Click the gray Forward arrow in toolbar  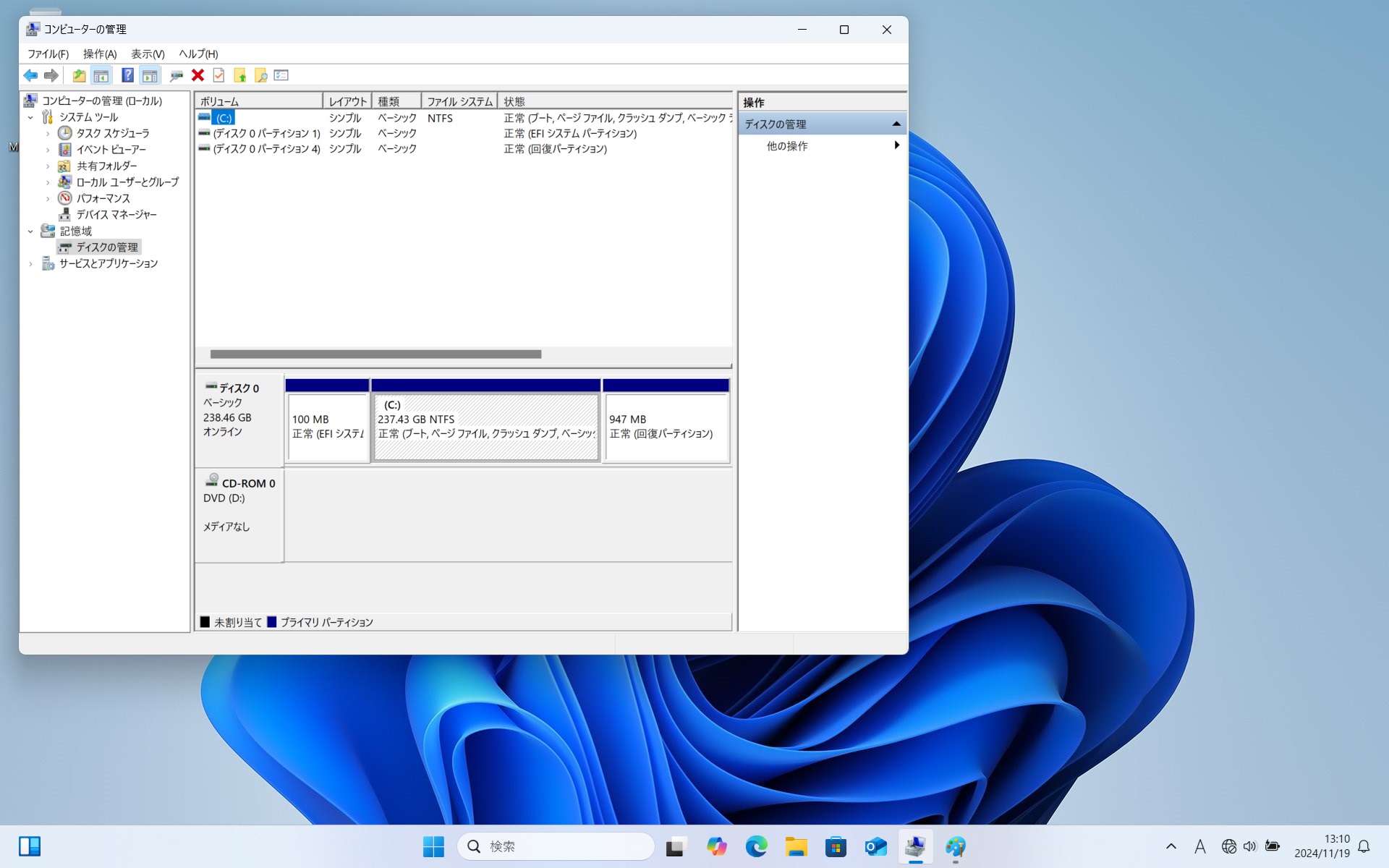51,75
